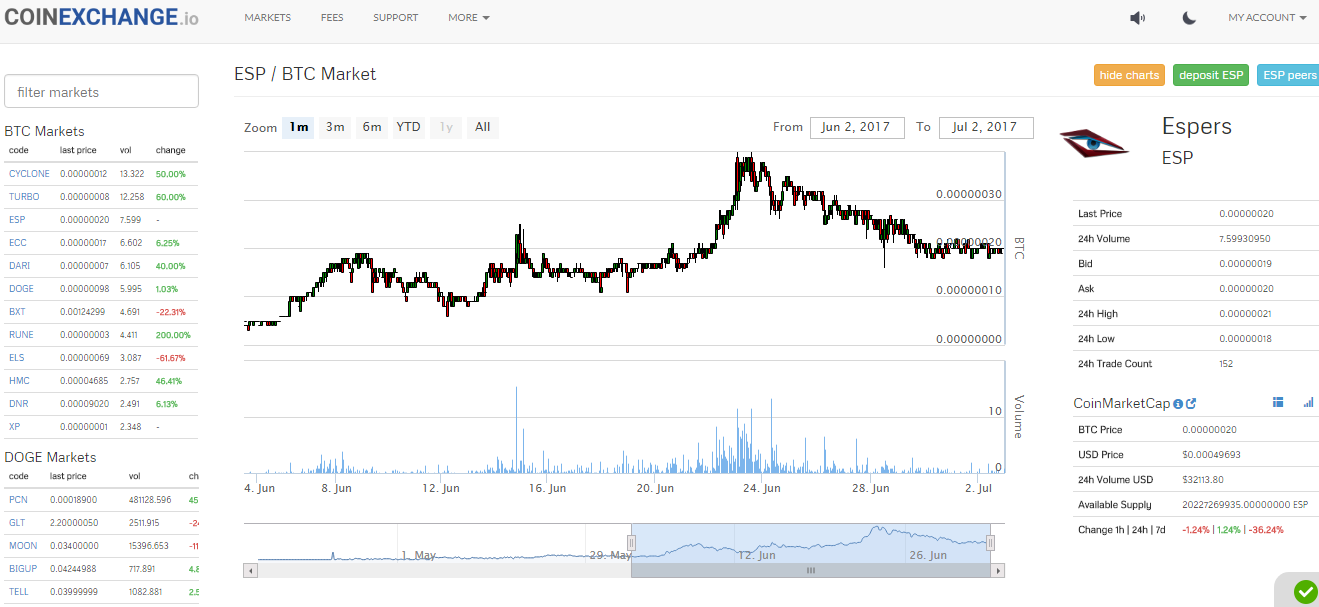The height and width of the screenshot is (607, 1319).
Task: Open the DNR market link
Action: [x=18, y=404]
